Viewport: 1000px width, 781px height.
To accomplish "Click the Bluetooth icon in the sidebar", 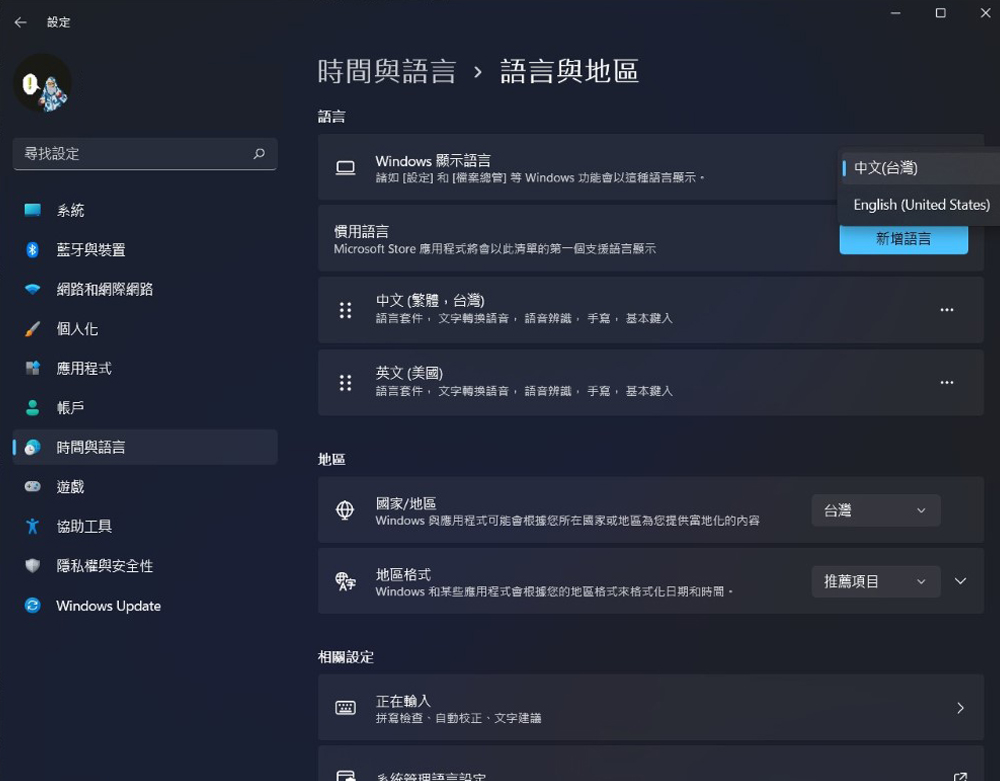I will tap(33, 250).
